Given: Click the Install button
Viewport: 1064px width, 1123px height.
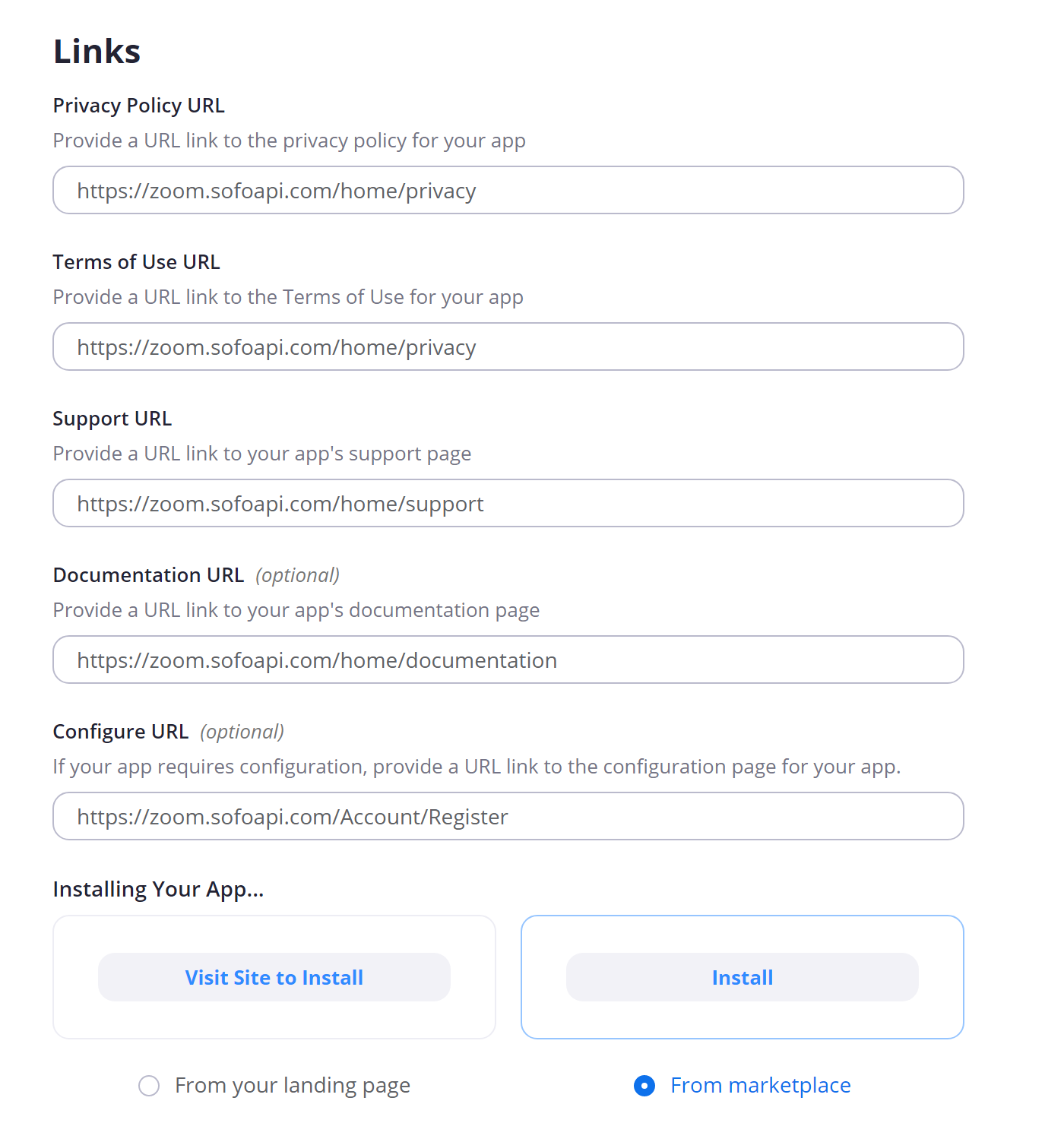Looking at the screenshot, I should (x=743, y=977).
